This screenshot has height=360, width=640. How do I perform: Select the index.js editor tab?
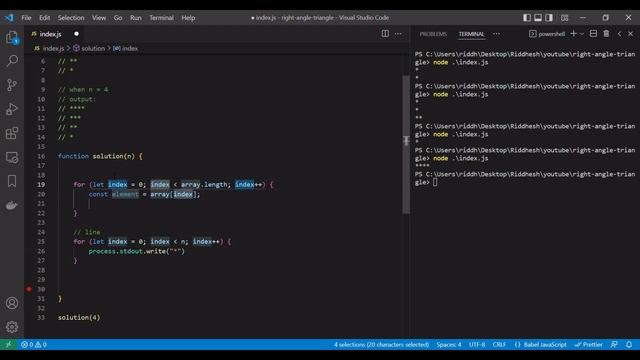(x=50, y=34)
